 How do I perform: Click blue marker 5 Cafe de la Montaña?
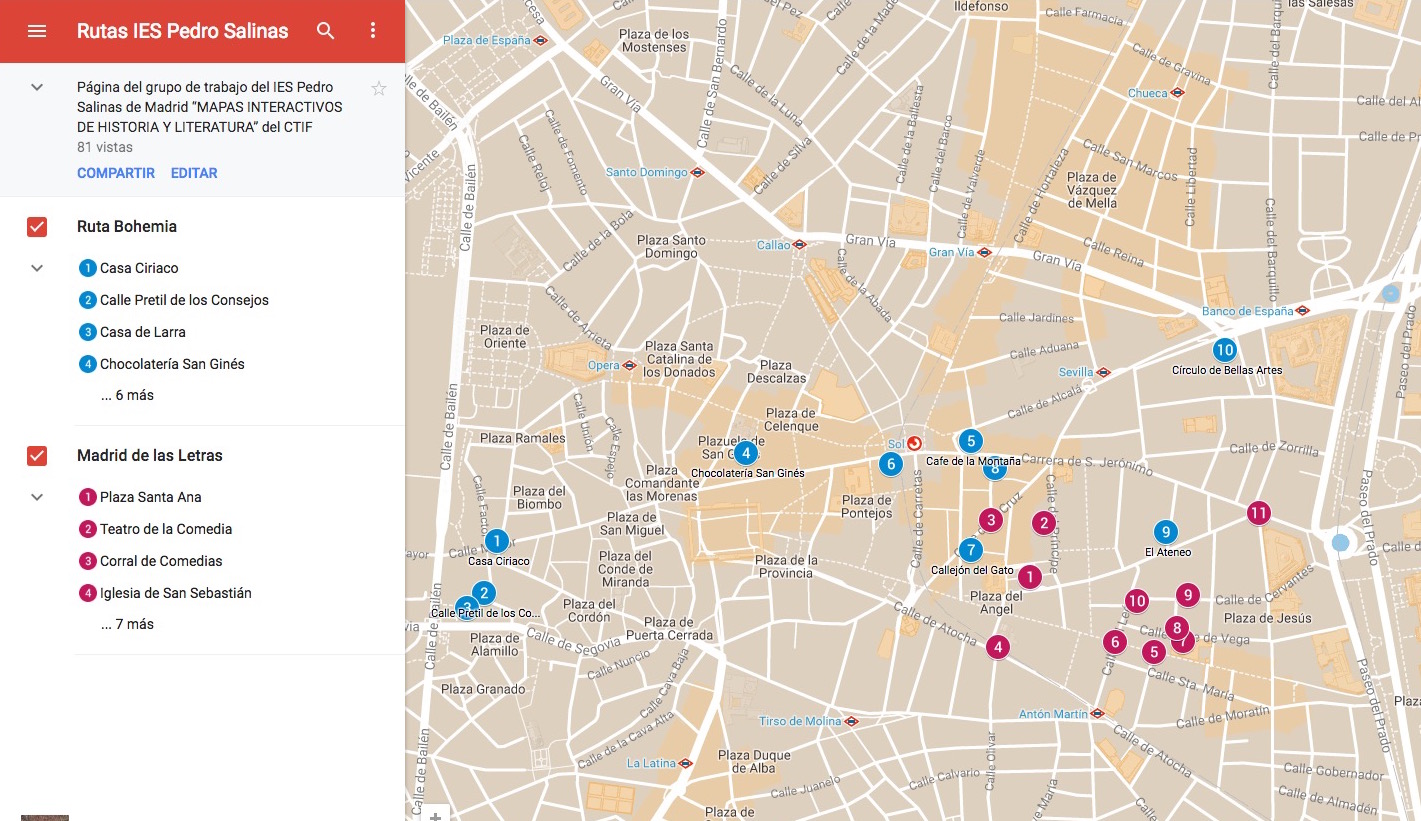pyautogui.click(x=970, y=440)
